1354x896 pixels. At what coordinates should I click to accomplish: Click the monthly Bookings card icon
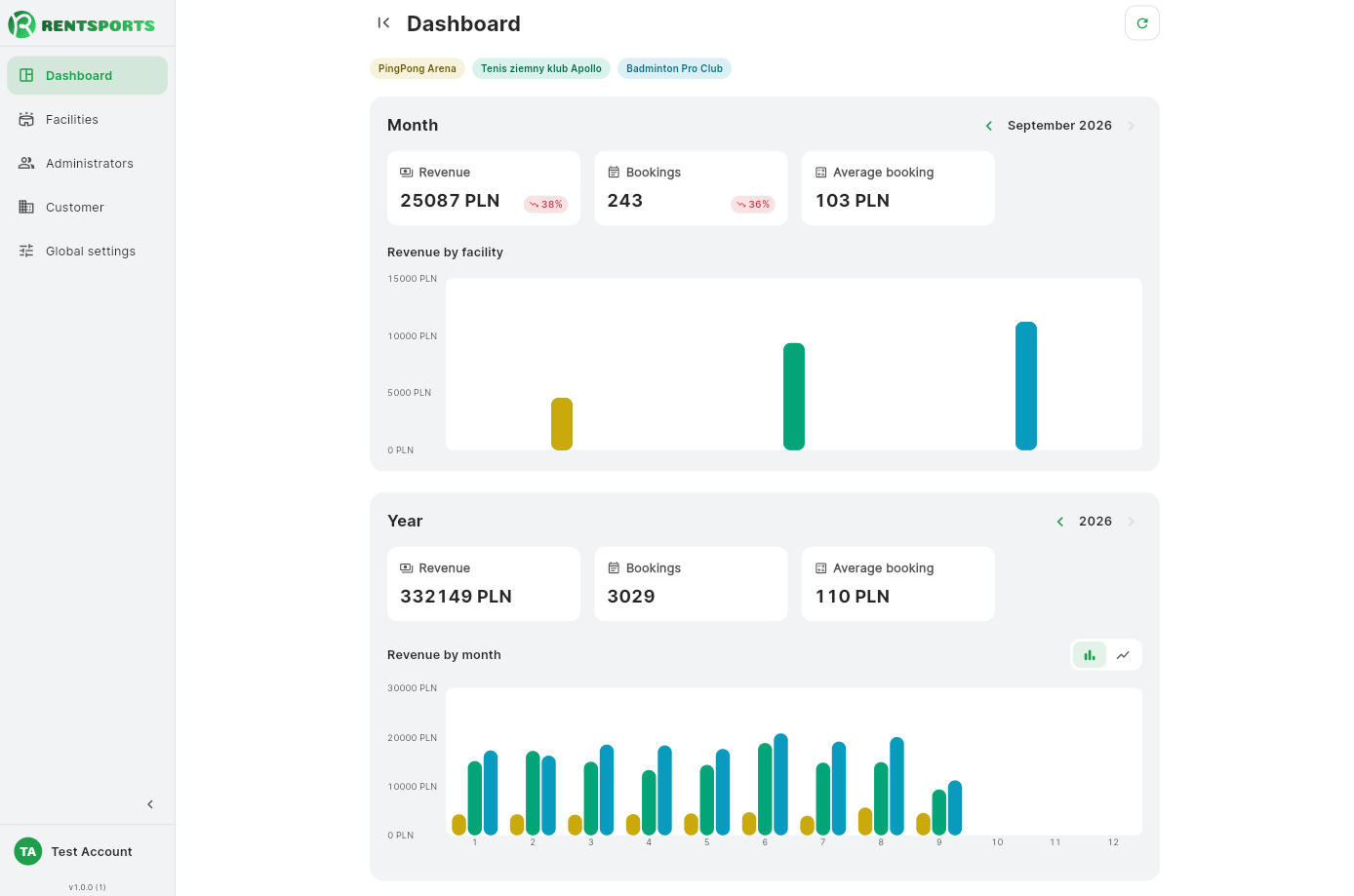(614, 173)
